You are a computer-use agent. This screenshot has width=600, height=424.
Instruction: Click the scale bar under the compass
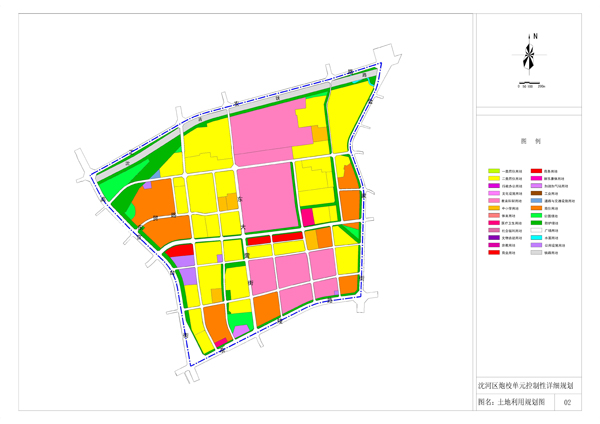pyautogui.click(x=529, y=85)
